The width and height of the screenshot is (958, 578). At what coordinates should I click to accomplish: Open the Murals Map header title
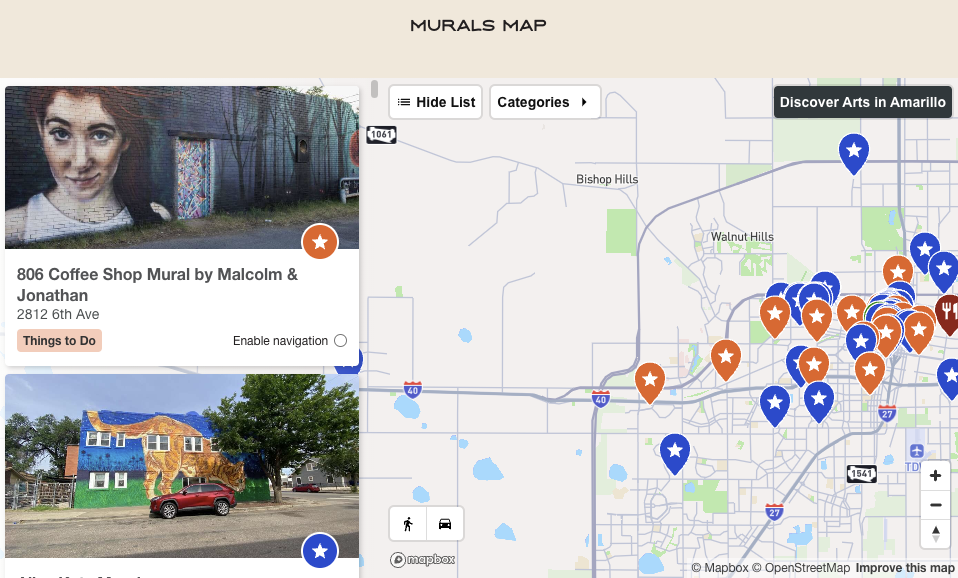[x=478, y=25]
